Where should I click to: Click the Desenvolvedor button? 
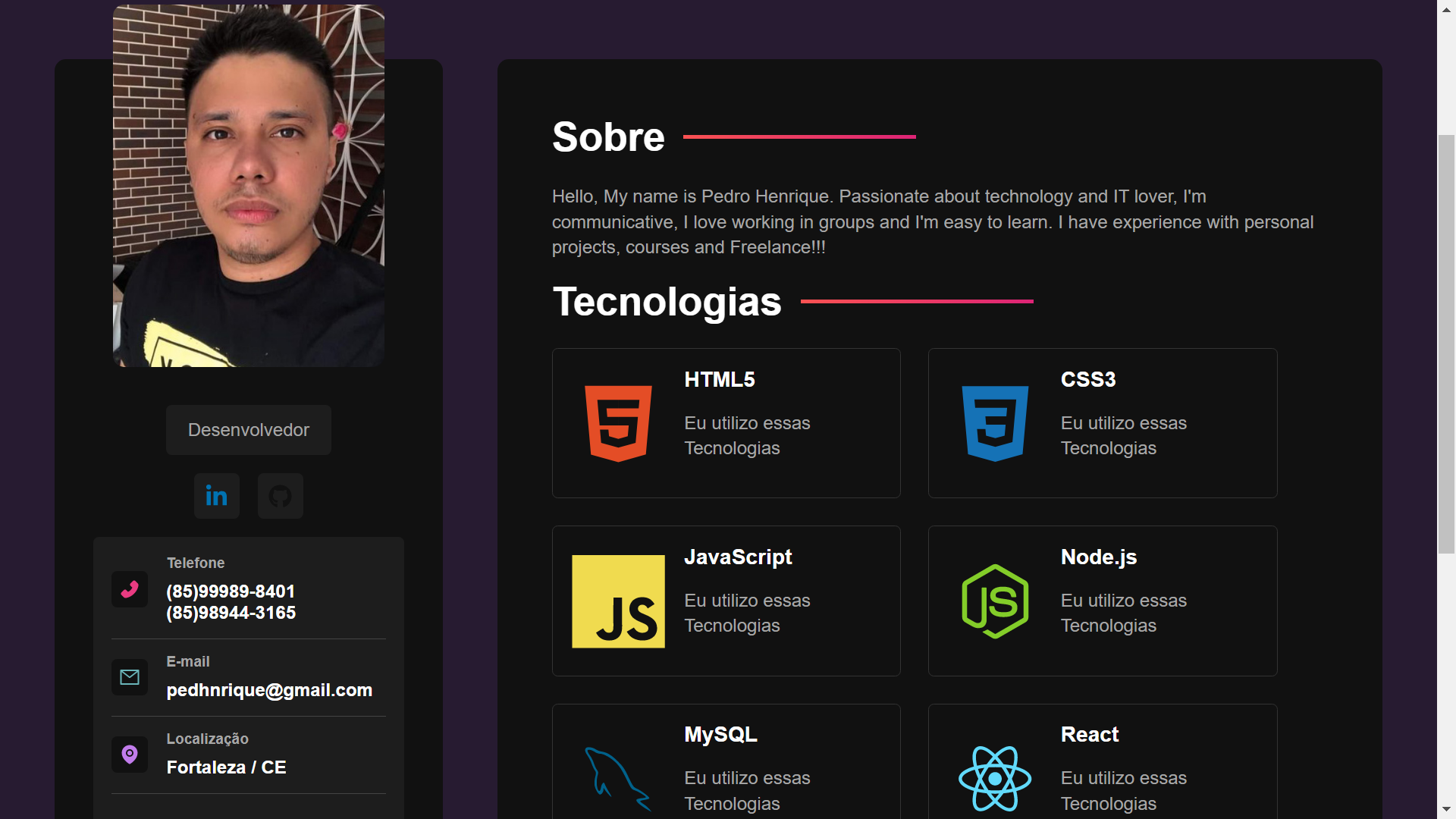pos(248,429)
